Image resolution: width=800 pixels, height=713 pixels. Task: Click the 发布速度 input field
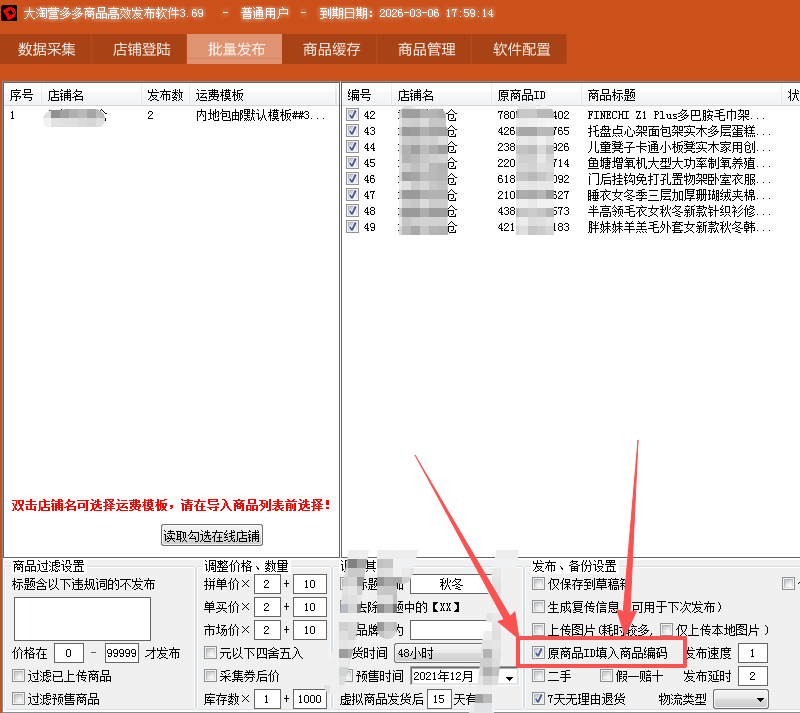coord(752,653)
